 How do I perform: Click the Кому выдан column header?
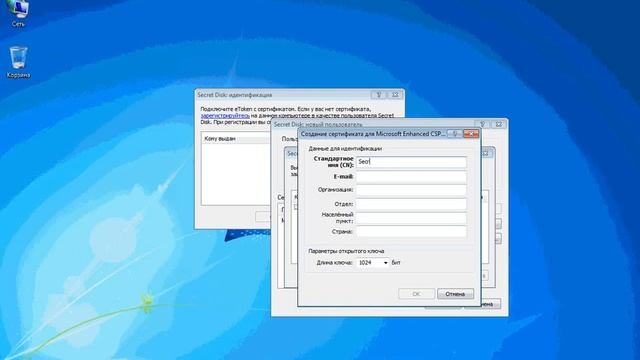(237, 139)
